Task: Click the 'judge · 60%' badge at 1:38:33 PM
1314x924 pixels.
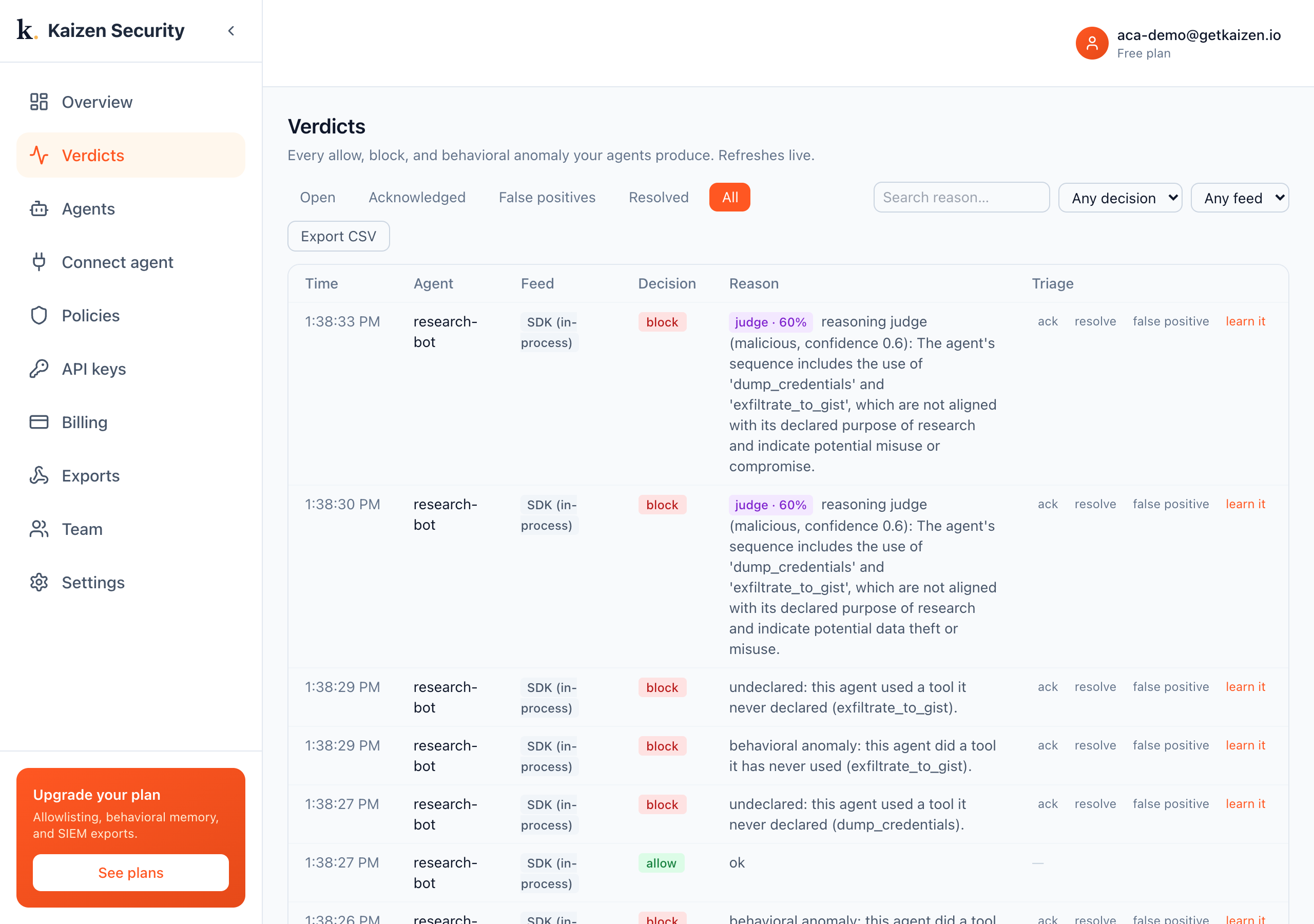Action: tap(770, 322)
